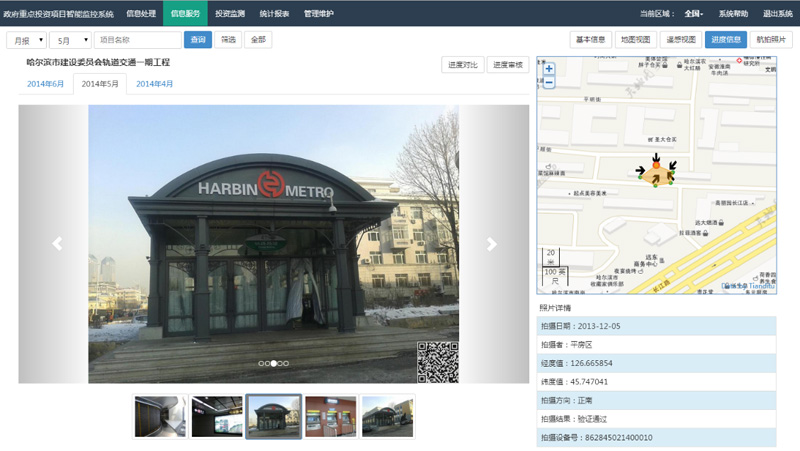800x451 pixels.
Task: Open the 统计报表 menu
Action: (274, 14)
